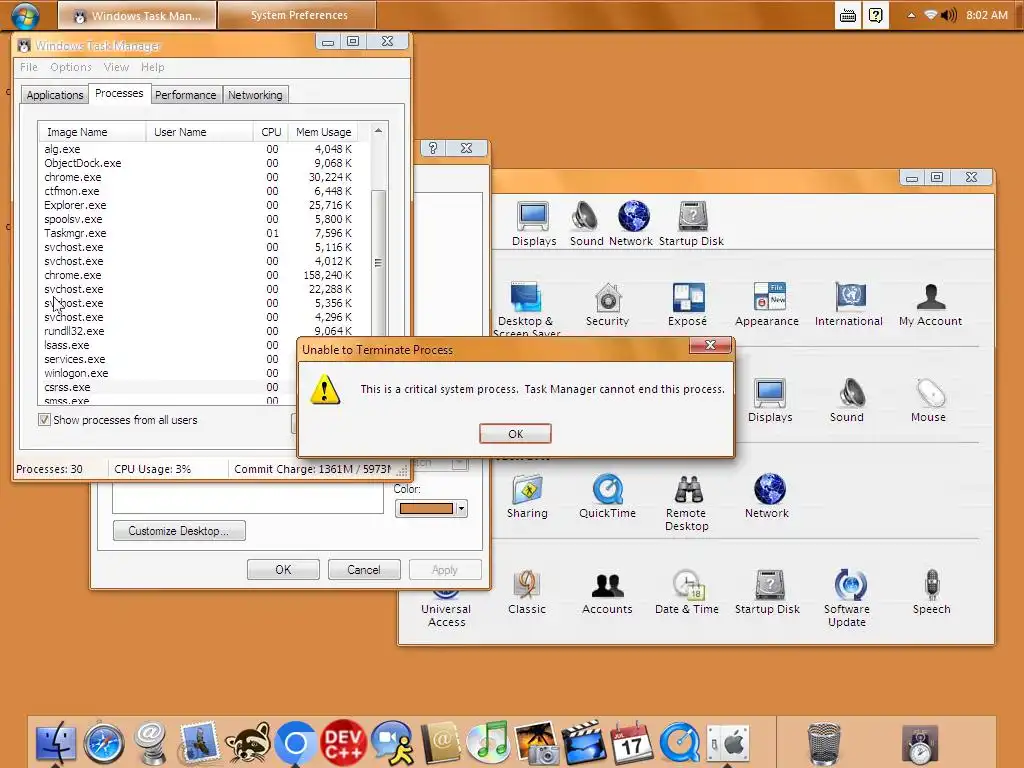This screenshot has height=768, width=1024.
Task: Select the Taskmgr.exe process row
Action: [204, 233]
